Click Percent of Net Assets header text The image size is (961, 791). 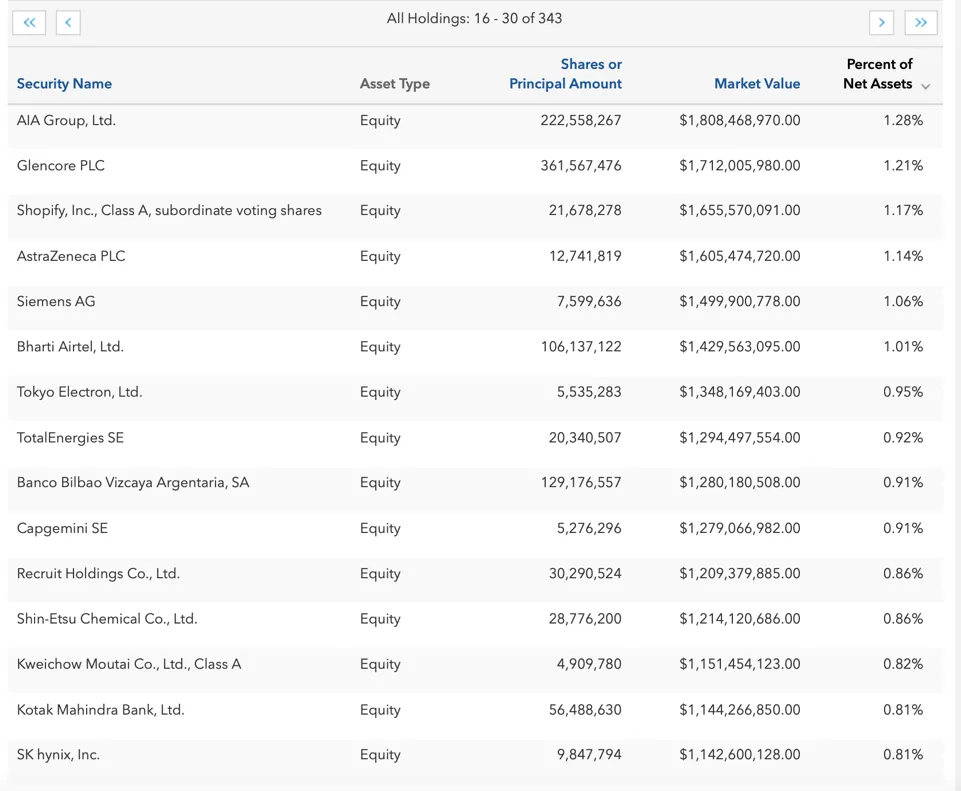click(877, 74)
